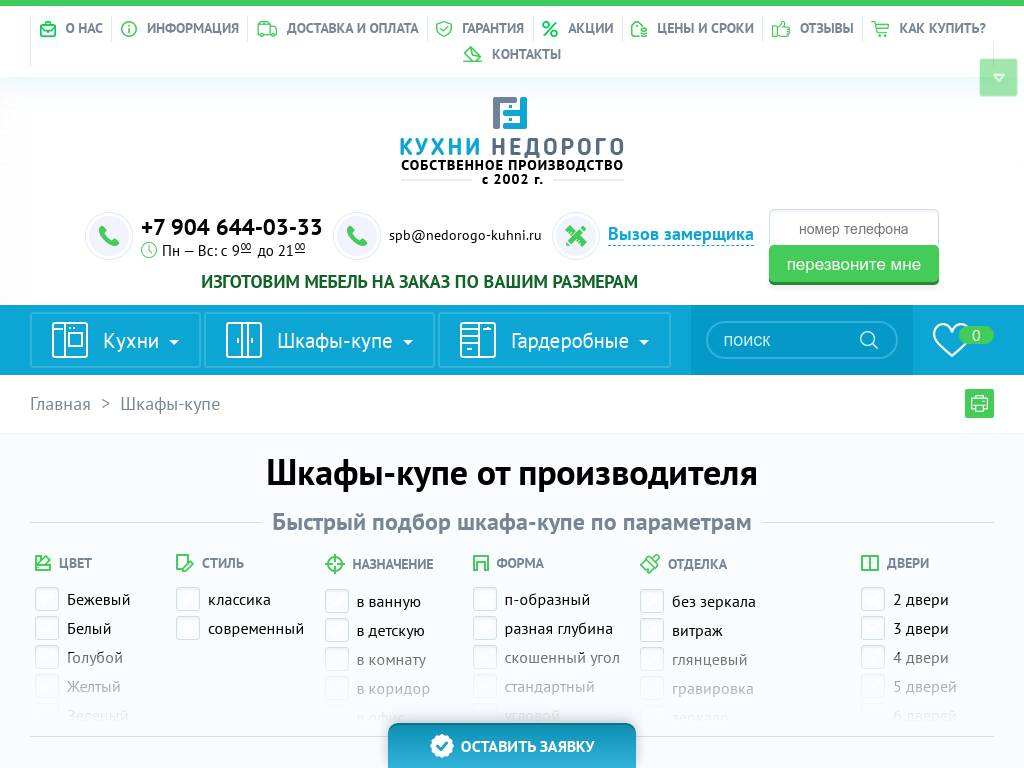Click the green phone handset icon

(x=109, y=236)
